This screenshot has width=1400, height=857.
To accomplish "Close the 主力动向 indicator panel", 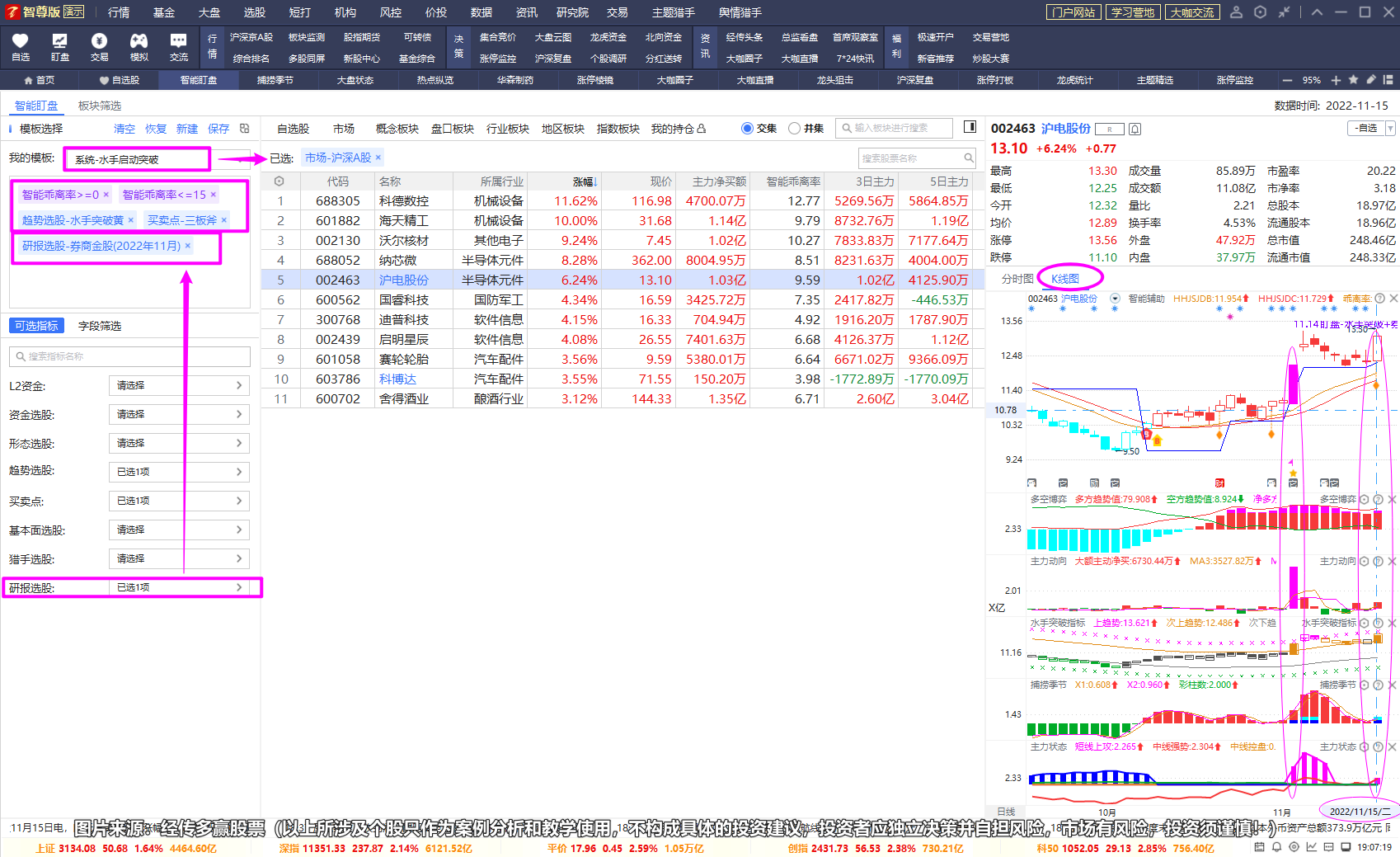I will tap(1393, 561).
